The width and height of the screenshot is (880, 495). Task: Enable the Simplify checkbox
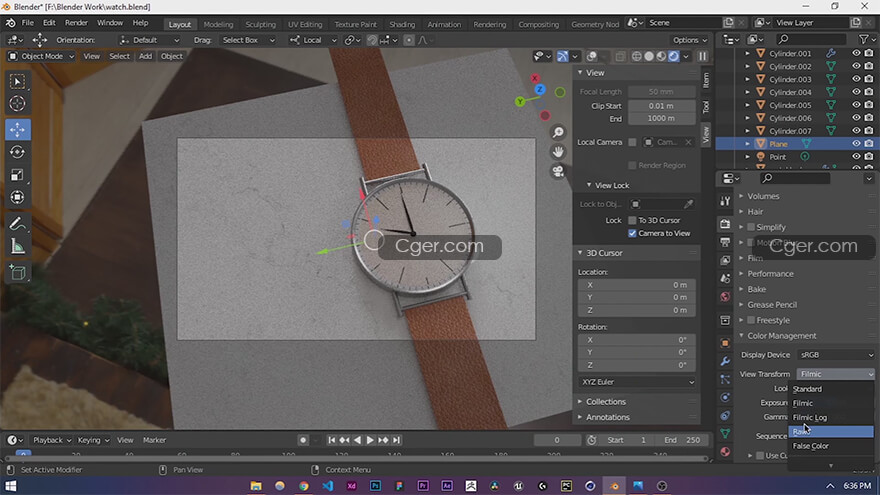pyautogui.click(x=751, y=227)
